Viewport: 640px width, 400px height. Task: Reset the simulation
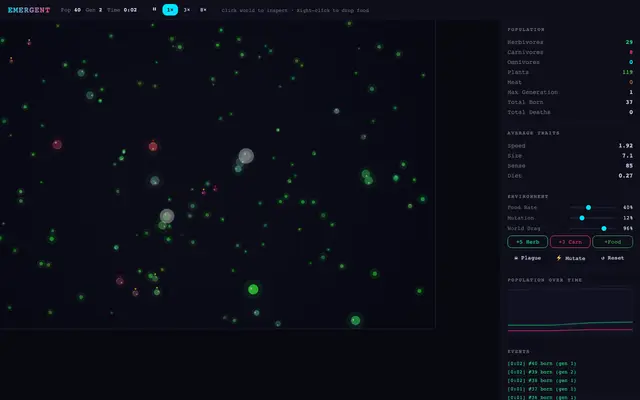(x=612, y=258)
